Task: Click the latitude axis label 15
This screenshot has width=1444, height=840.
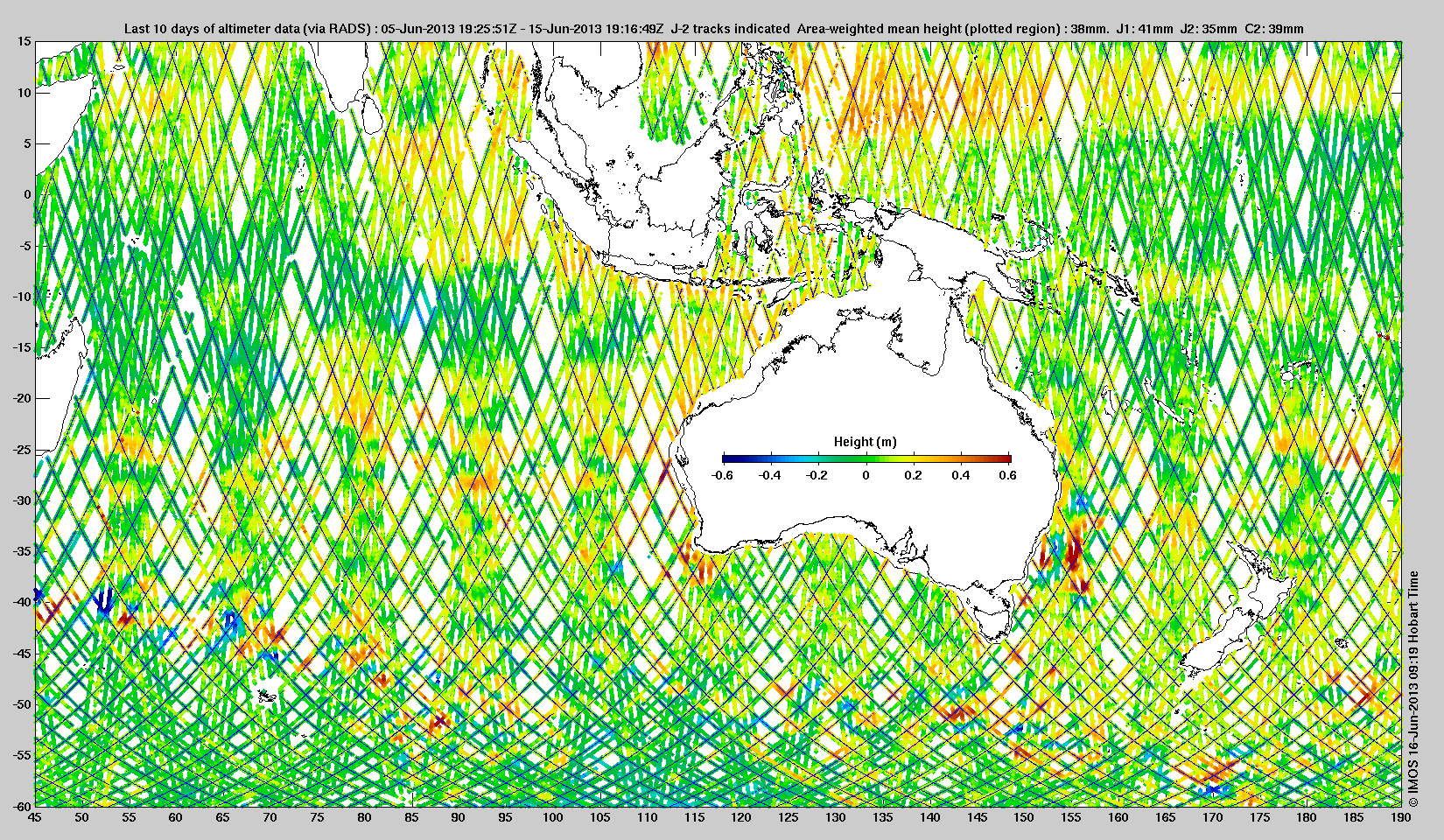Action: pos(25,41)
